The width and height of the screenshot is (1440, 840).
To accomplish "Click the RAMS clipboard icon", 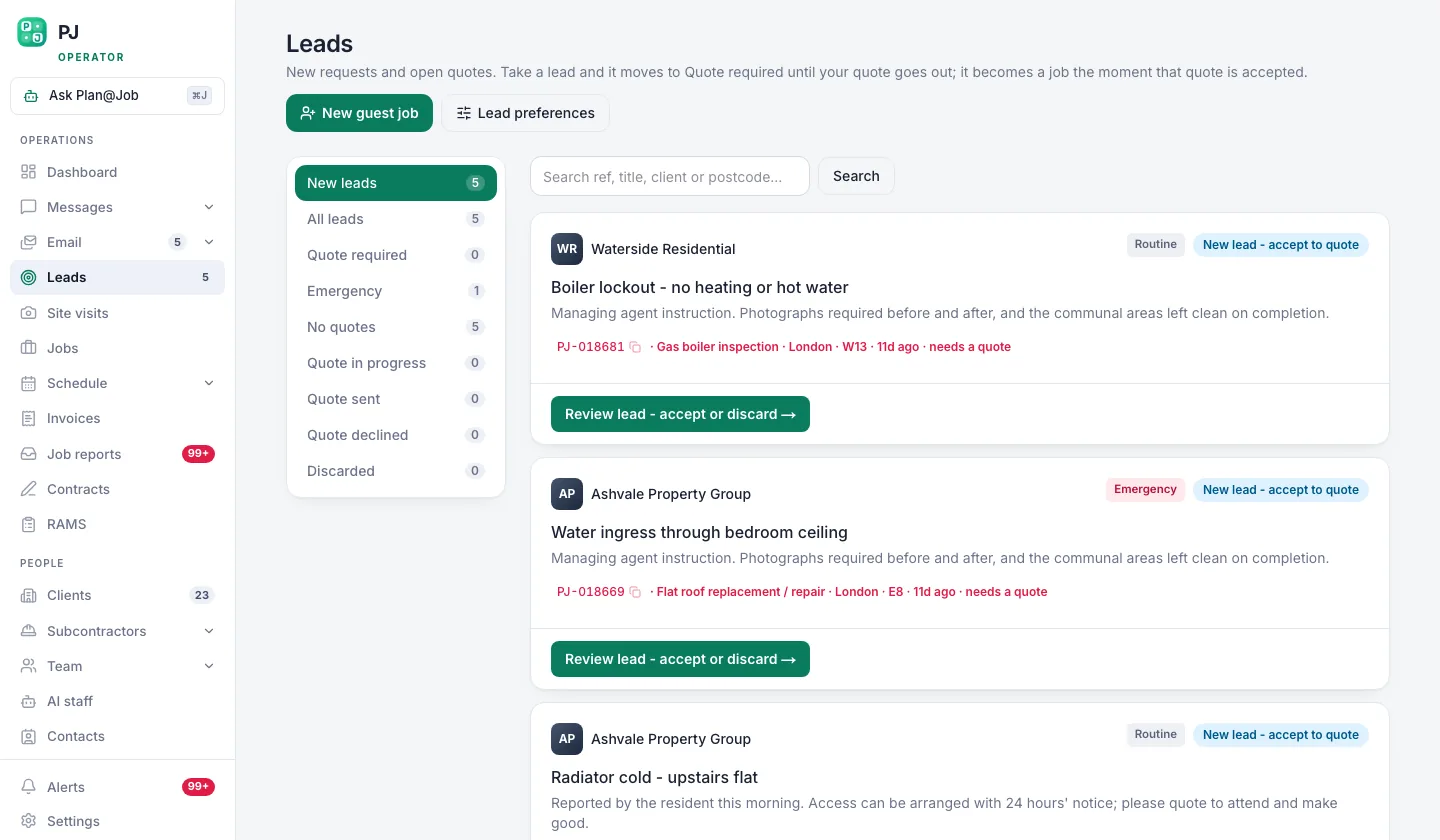I will click(x=29, y=524).
